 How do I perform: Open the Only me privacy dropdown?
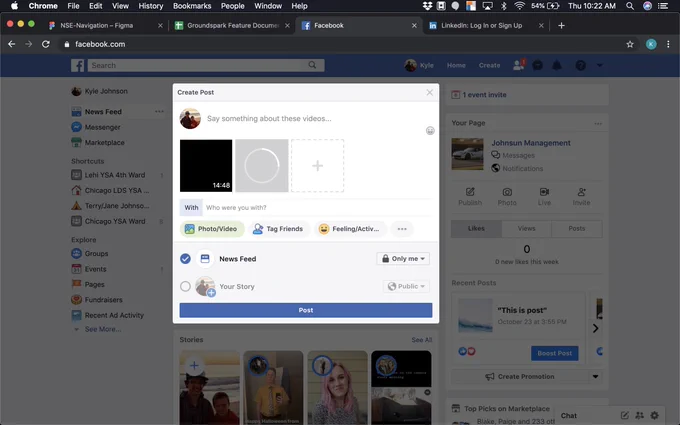[x=403, y=259]
